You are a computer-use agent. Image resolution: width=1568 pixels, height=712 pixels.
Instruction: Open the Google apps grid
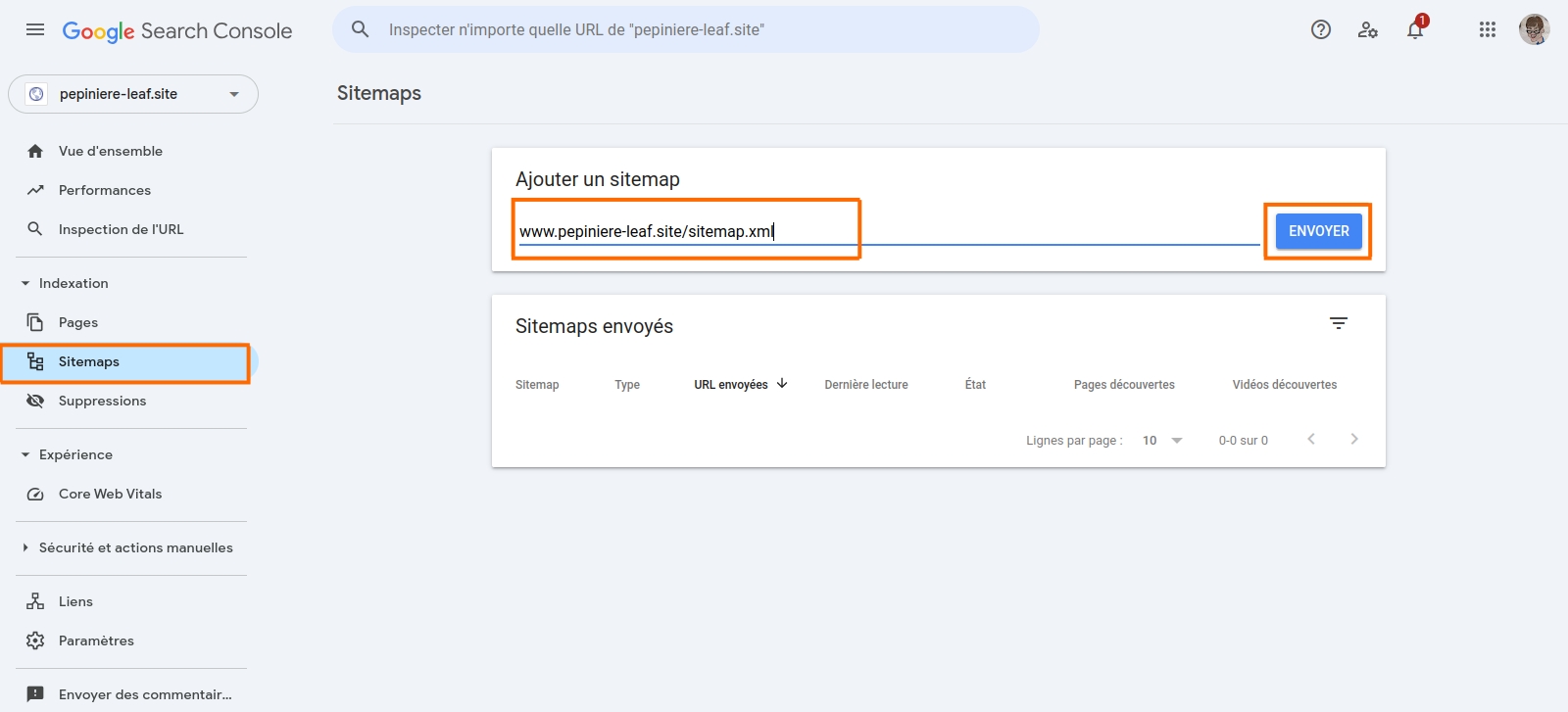click(1488, 29)
